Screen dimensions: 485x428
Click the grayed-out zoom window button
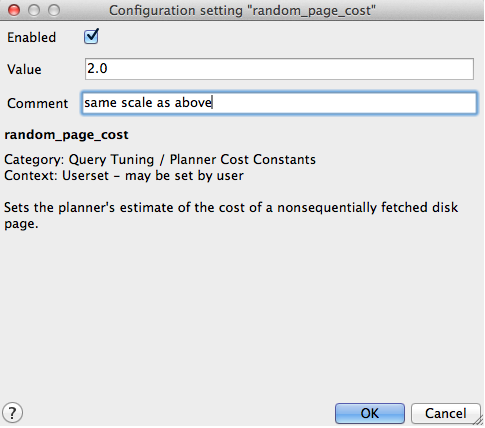[x=54, y=10]
